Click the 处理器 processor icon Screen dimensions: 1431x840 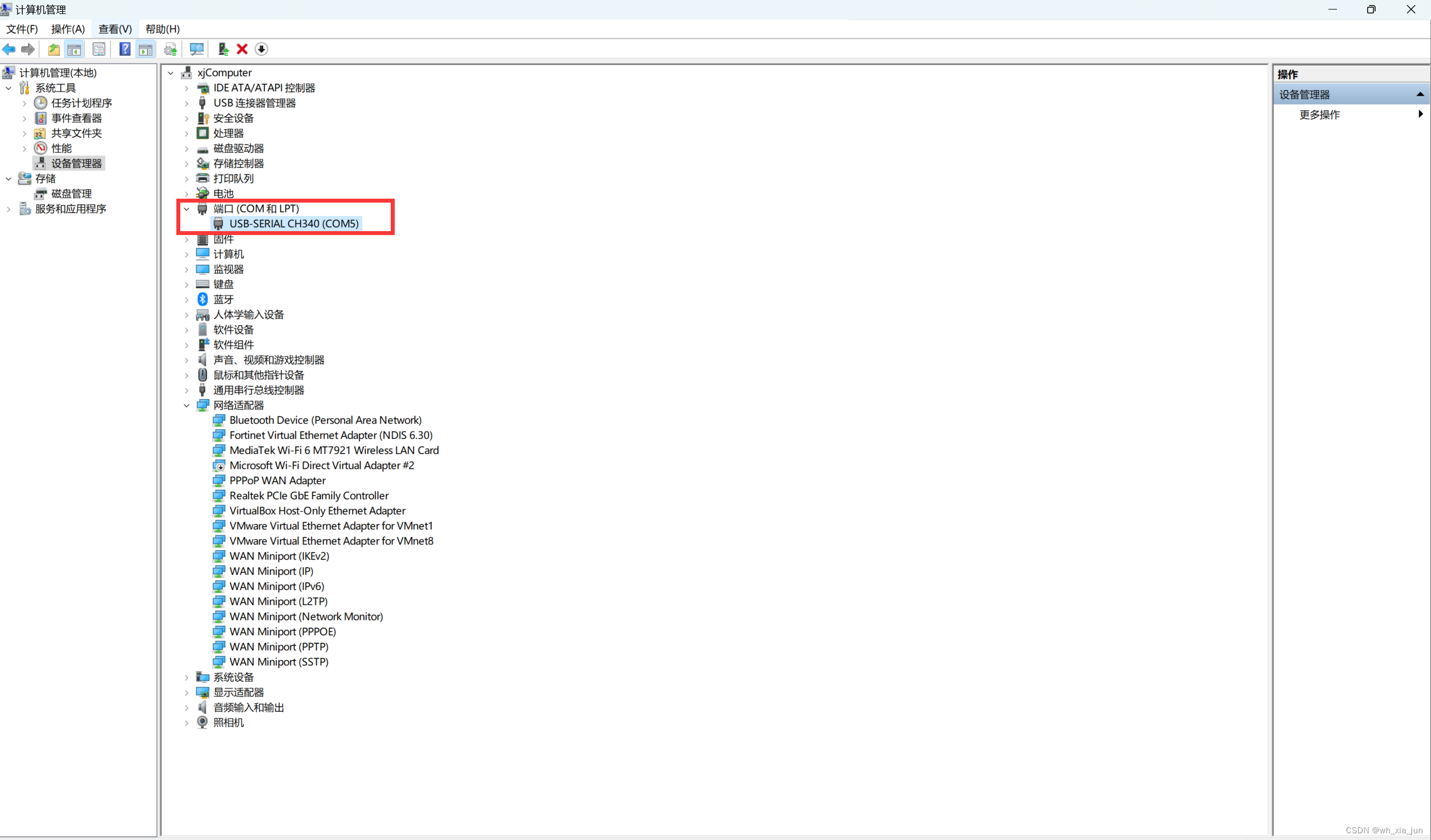203,133
